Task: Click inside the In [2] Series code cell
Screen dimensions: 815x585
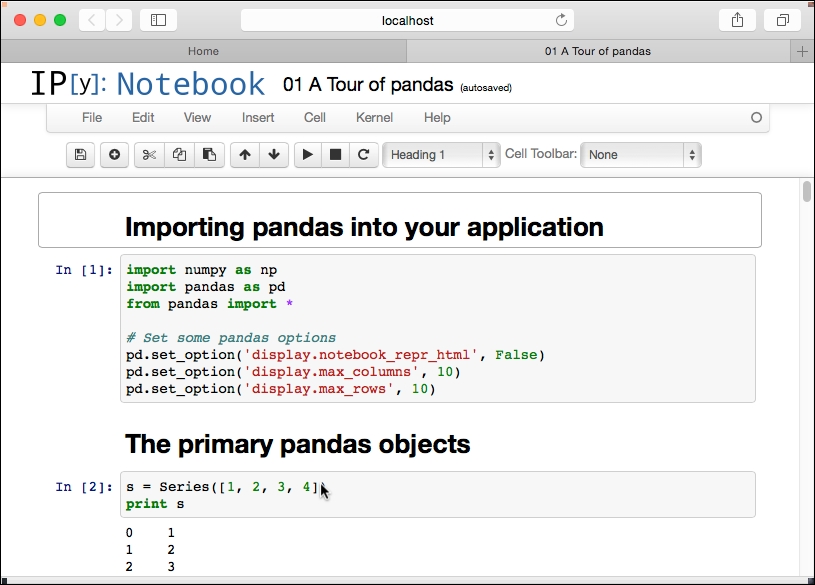Action: point(438,495)
